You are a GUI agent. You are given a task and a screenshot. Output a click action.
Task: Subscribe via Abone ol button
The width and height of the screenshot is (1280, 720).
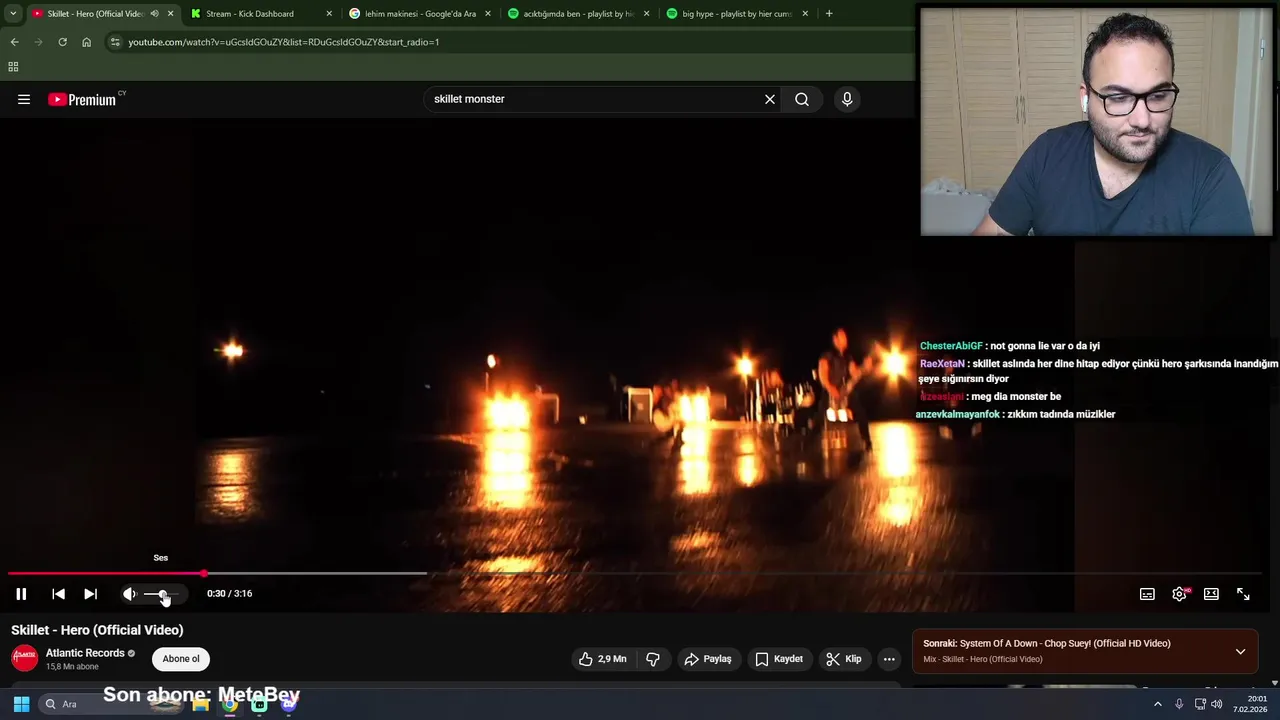[x=181, y=659]
